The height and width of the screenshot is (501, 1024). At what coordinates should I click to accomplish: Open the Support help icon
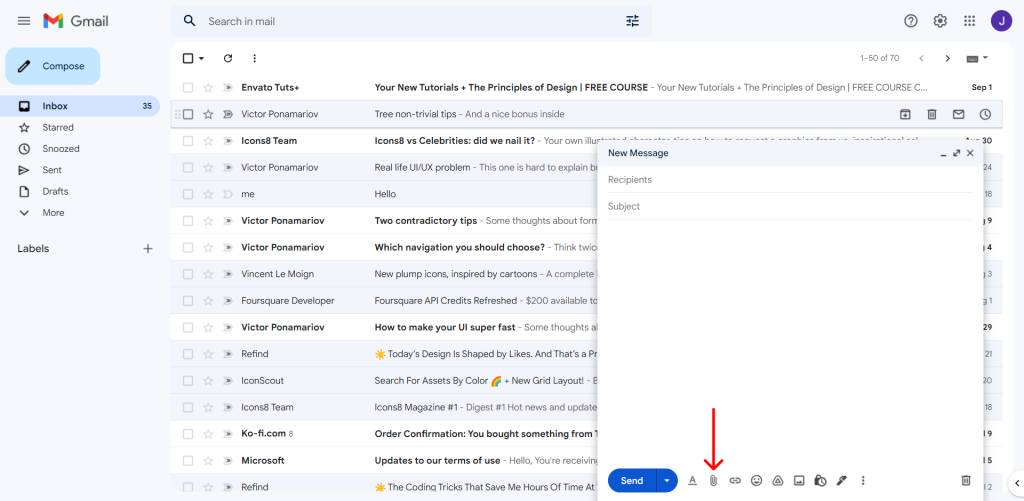(x=910, y=21)
